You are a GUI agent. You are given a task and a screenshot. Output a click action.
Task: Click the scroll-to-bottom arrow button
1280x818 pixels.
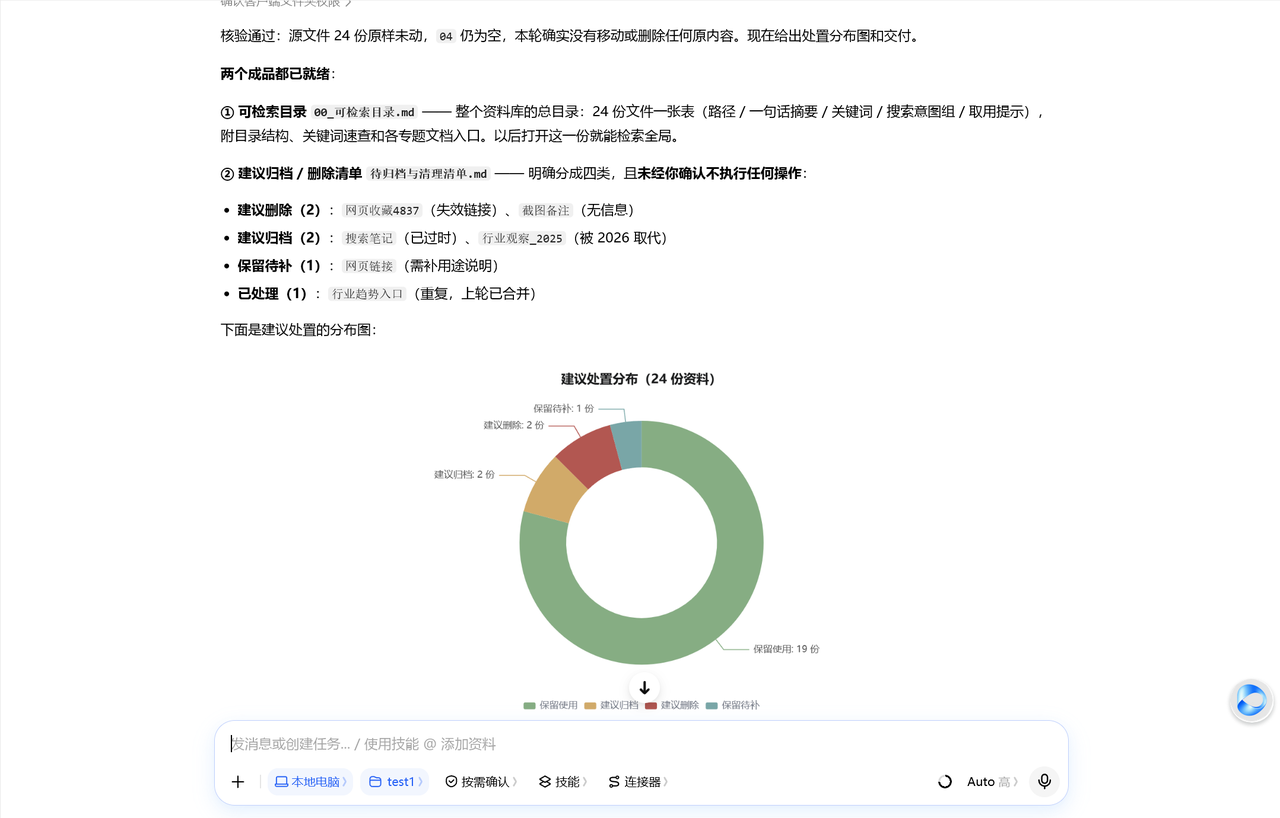pyautogui.click(x=645, y=688)
